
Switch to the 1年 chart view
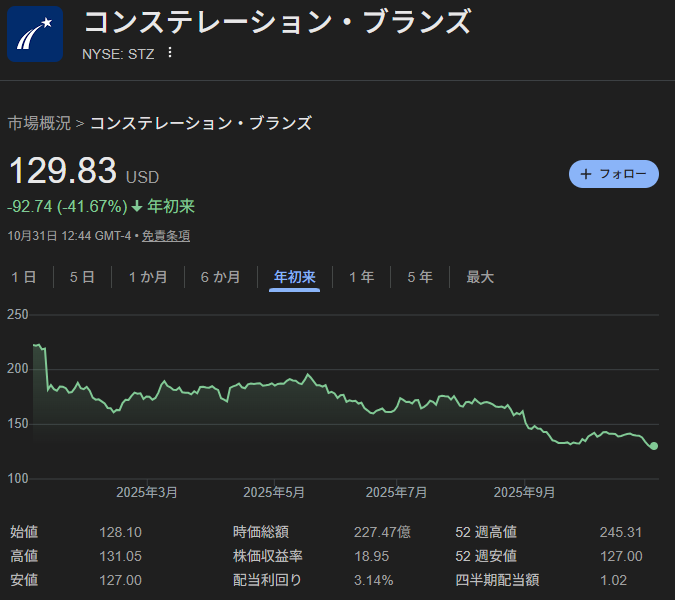(361, 277)
